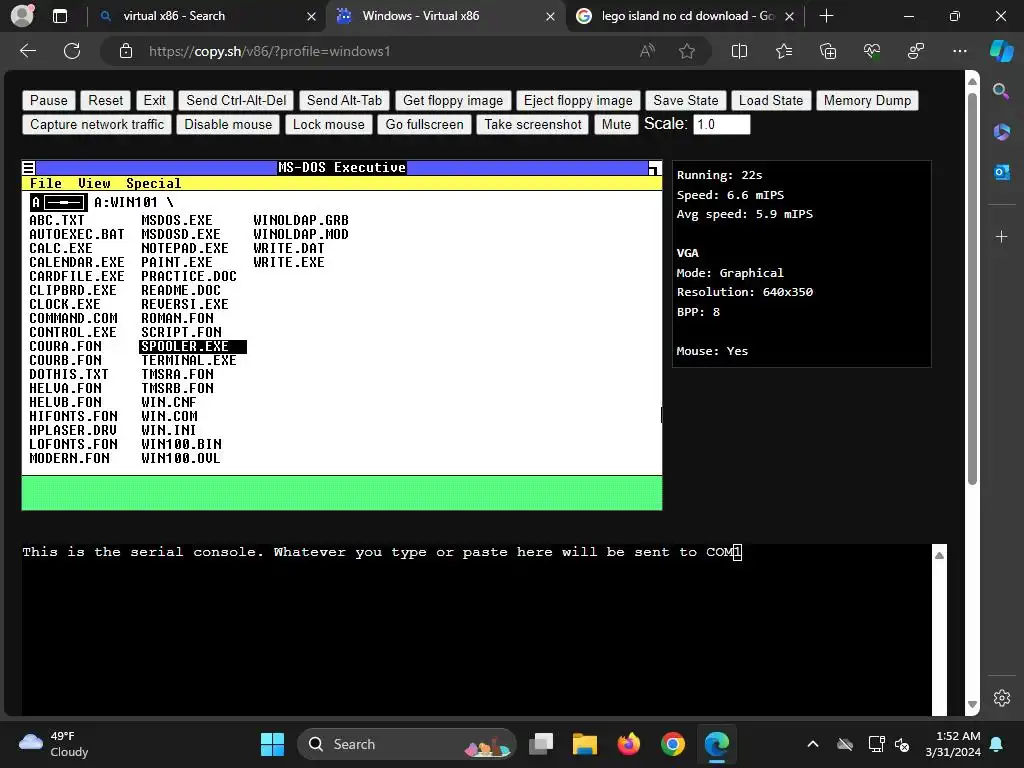The width and height of the screenshot is (1024, 768).
Task: Click Lock mouse
Action: [328, 125]
